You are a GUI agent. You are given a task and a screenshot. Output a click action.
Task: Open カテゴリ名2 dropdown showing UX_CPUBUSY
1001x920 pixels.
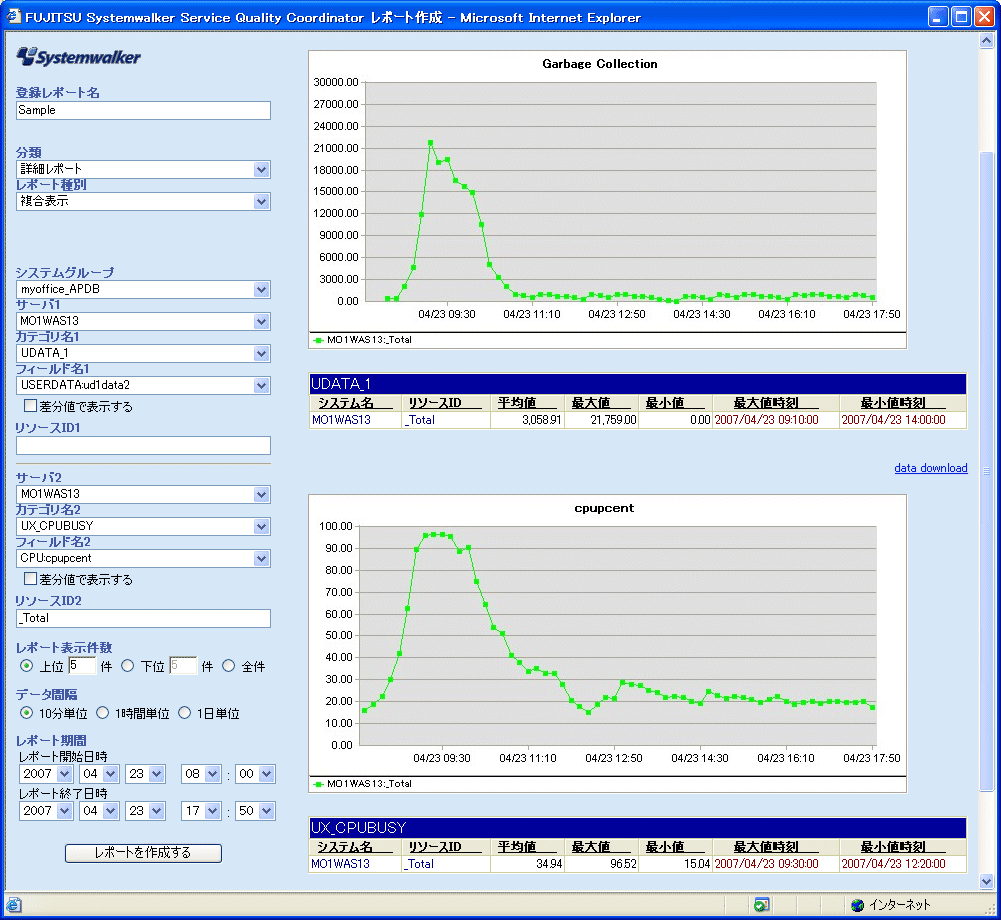pyautogui.click(x=143, y=526)
